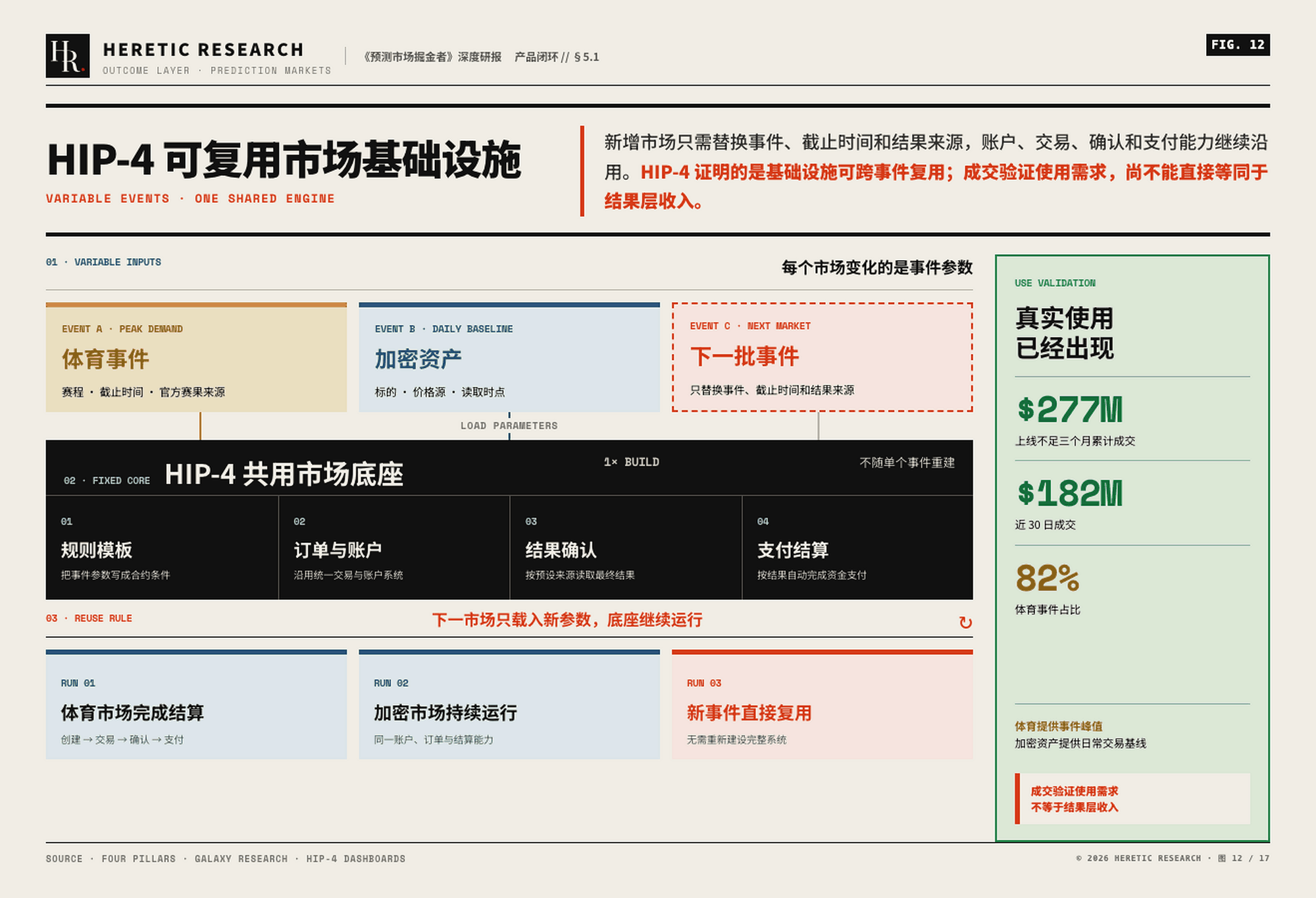Click the $277M figure
Image resolution: width=1316 pixels, height=898 pixels.
1070,409
